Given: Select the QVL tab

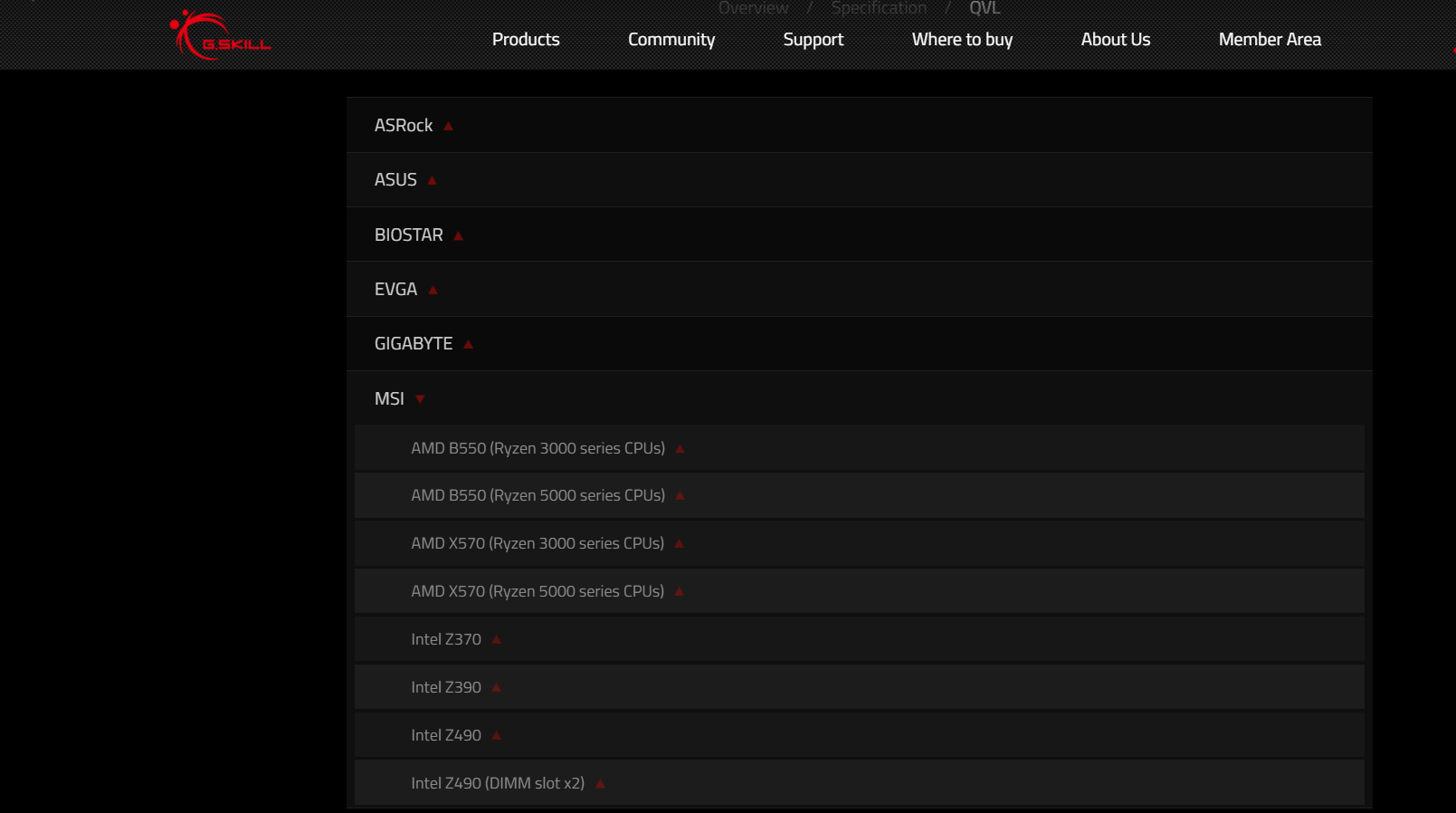Looking at the screenshot, I should point(985,8).
